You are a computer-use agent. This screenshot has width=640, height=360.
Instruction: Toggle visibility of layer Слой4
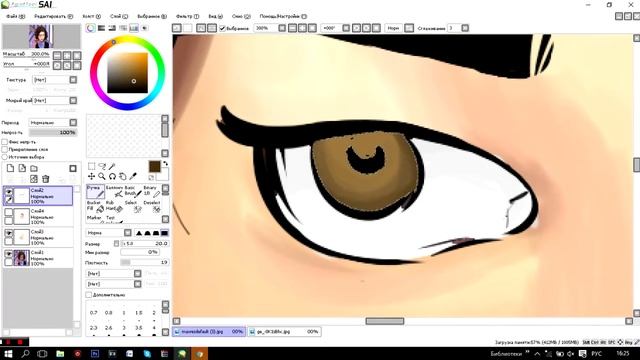[x=9, y=212]
